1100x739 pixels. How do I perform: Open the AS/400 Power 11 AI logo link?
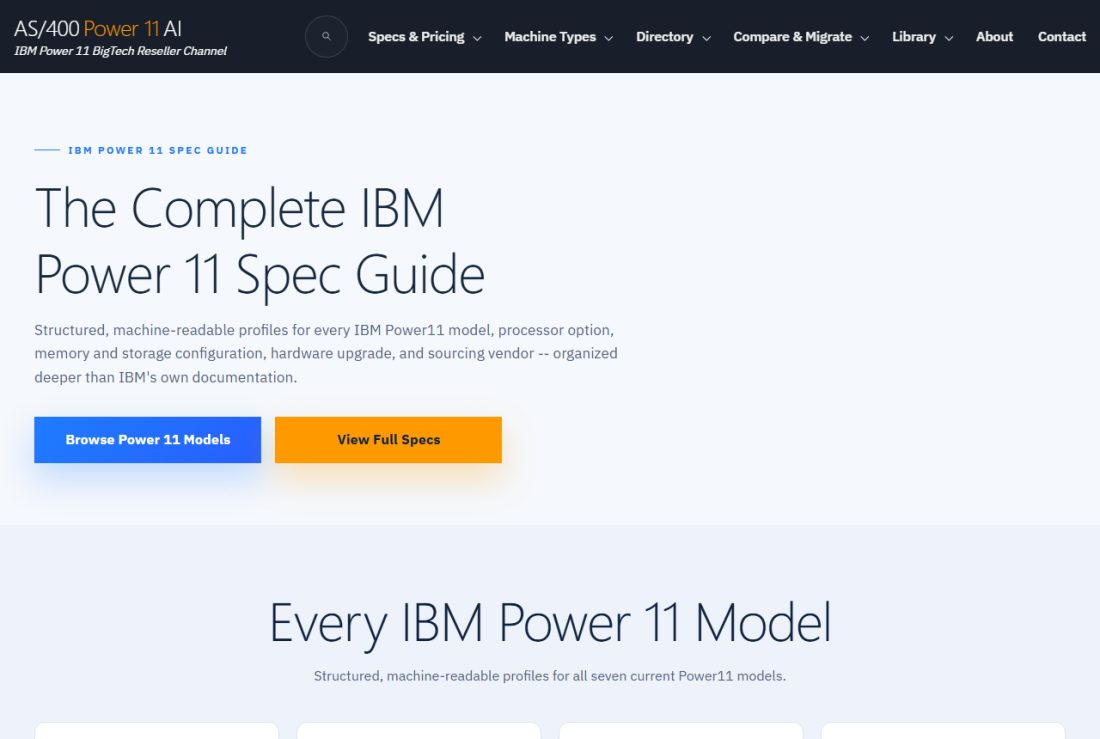[x=98, y=29]
